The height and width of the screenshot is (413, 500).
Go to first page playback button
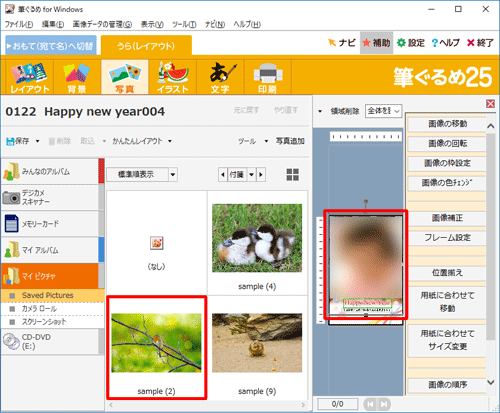(x=370, y=404)
